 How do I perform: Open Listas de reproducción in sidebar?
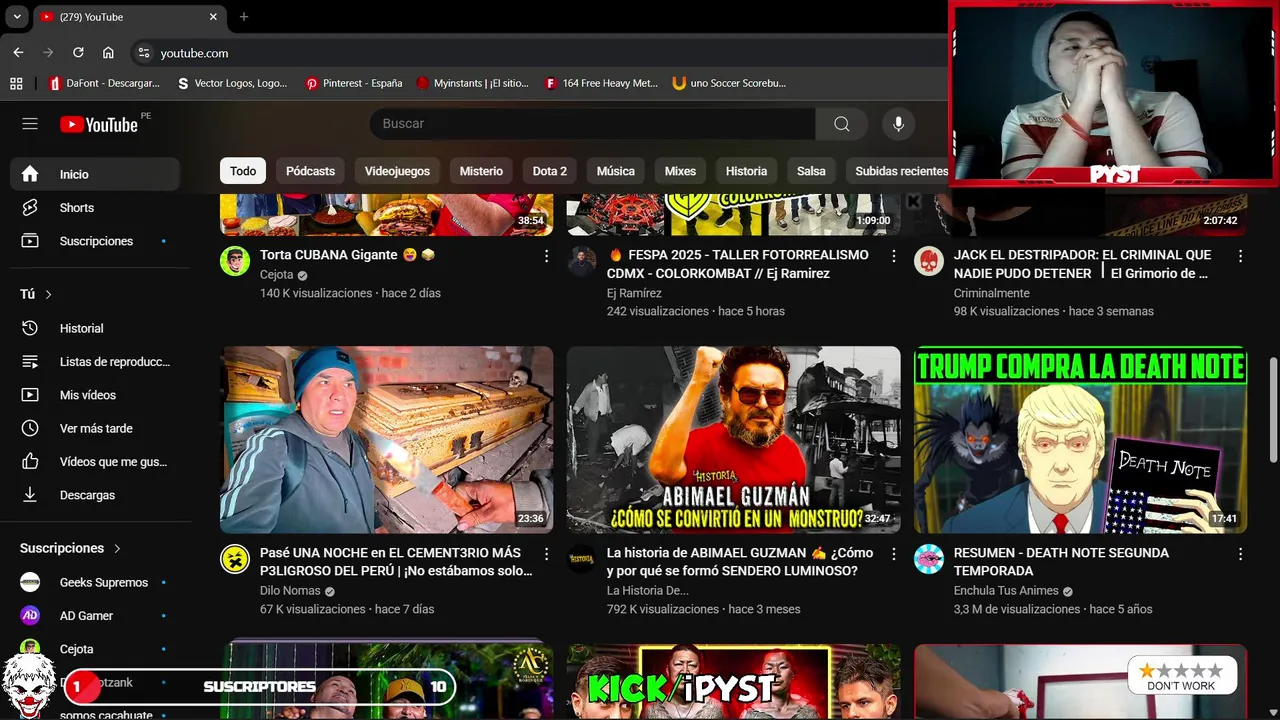click(x=95, y=362)
